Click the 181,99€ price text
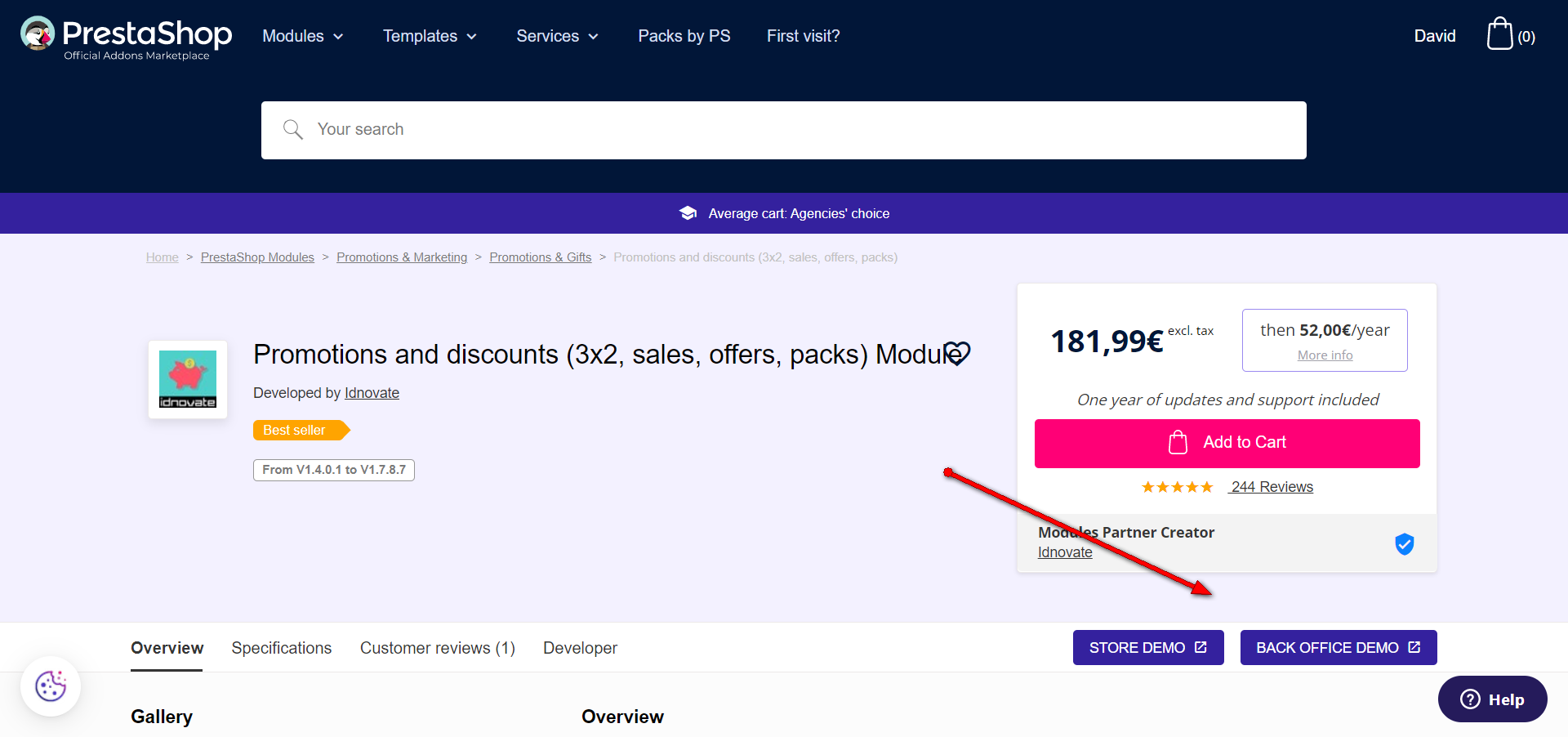 (1107, 342)
